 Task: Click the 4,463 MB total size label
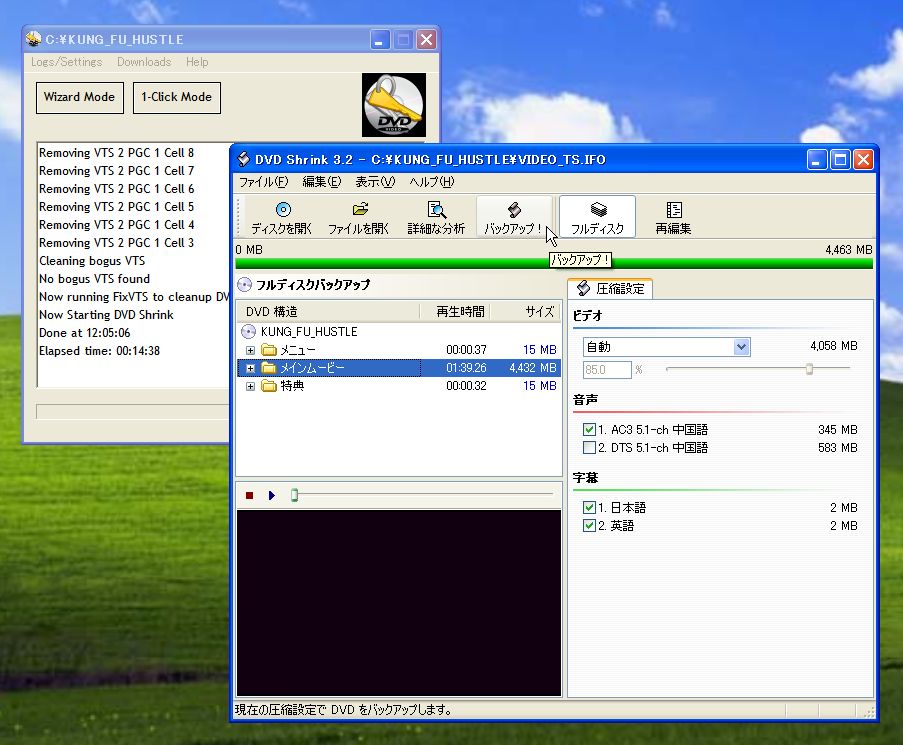(x=848, y=250)
